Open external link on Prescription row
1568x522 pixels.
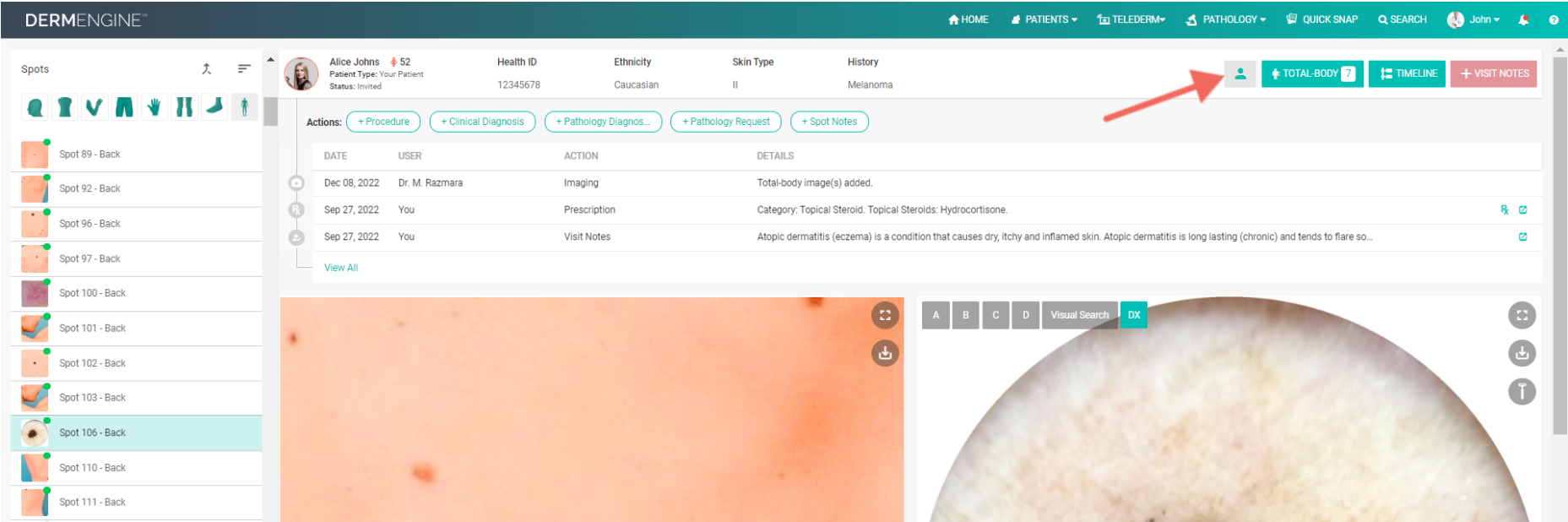click(x=1523, y=210)
